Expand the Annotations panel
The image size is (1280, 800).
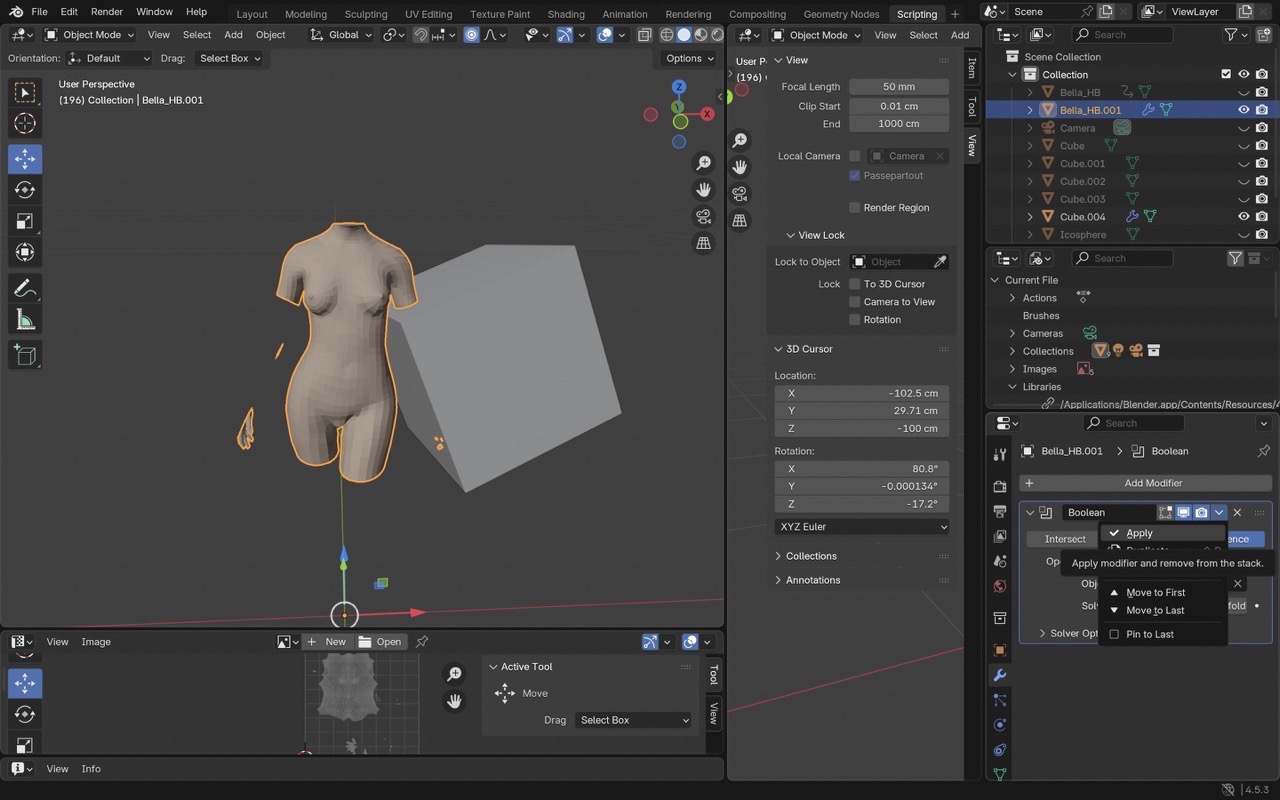click(x=812, y=580)
